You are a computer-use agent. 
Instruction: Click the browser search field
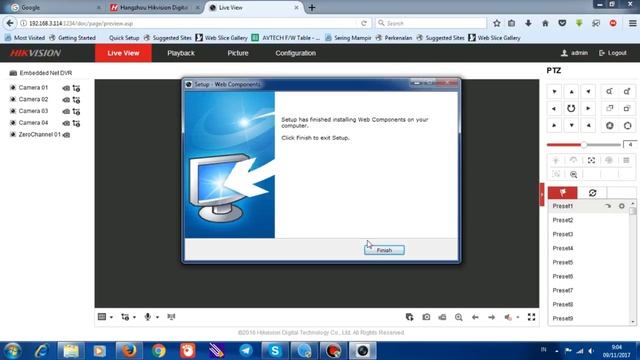(x=431, y=23)
